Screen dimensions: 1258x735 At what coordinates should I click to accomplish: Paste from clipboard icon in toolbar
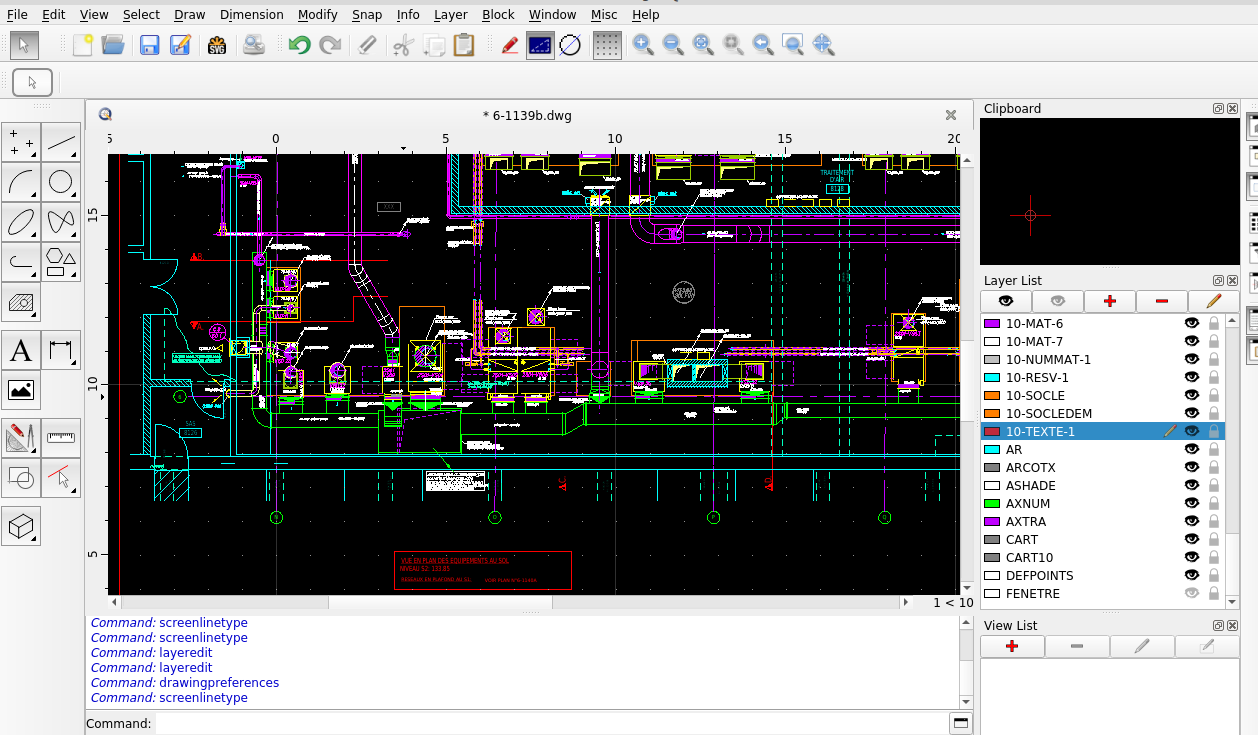(464, 45)
